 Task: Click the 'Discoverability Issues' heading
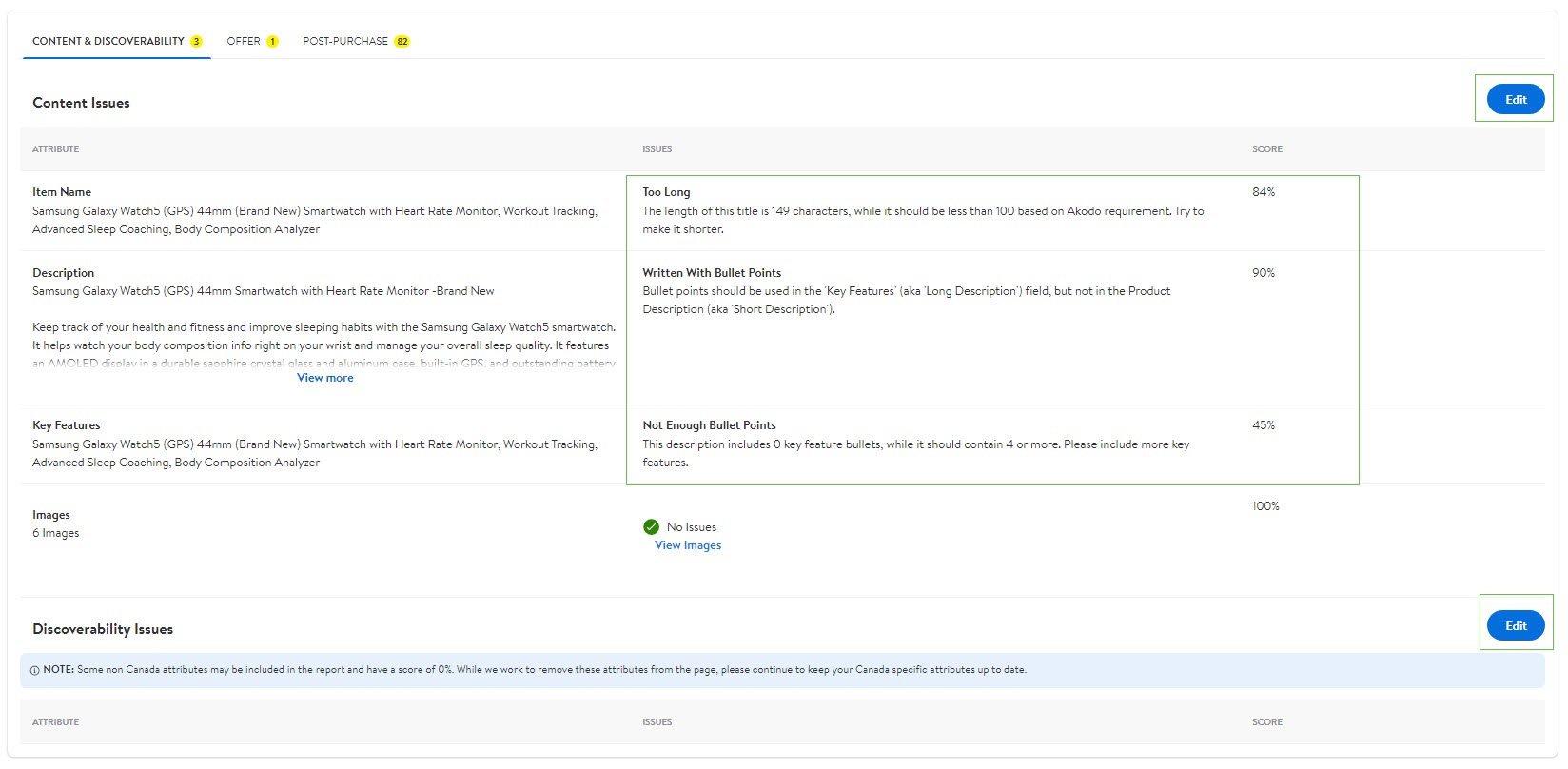(x=103, y=629)
